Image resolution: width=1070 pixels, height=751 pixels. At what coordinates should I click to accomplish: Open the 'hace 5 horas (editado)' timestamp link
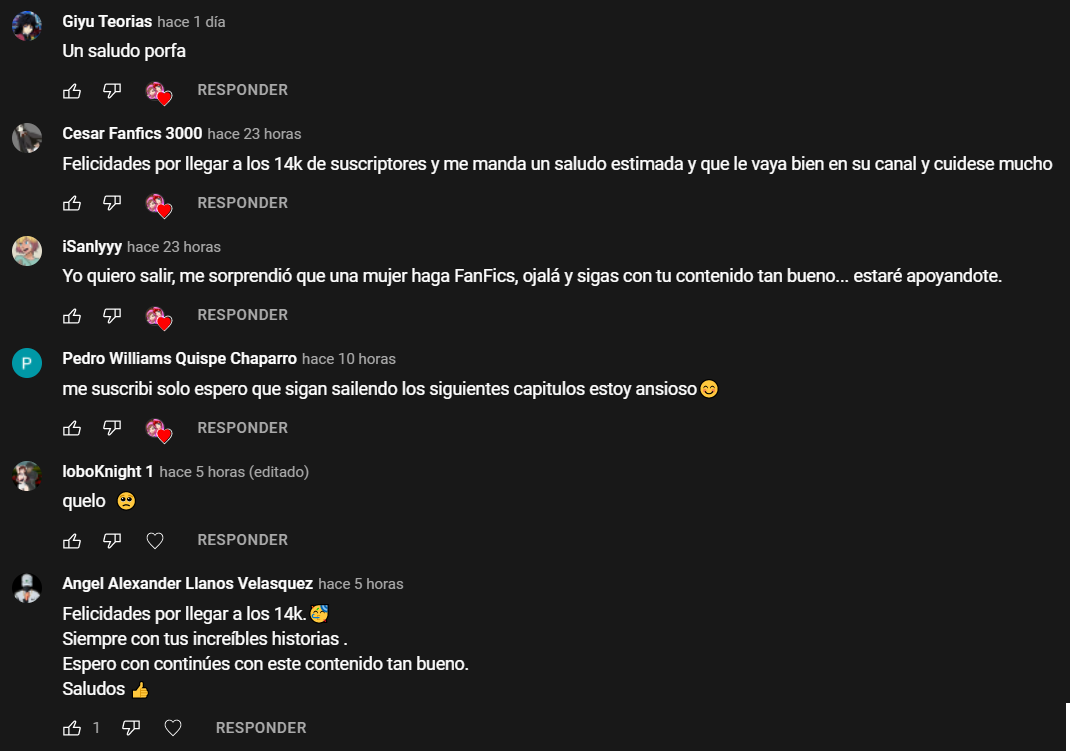pyautogui.click(x=234, y=472)
